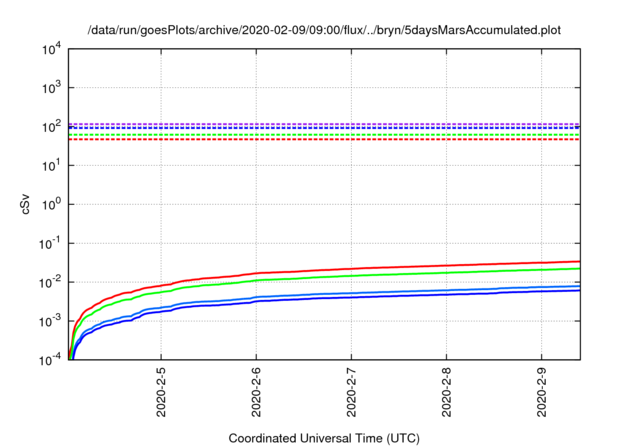The image size is (640, 448).
Task: Click the 2020-2-9 date label
Action: [541, 392]
